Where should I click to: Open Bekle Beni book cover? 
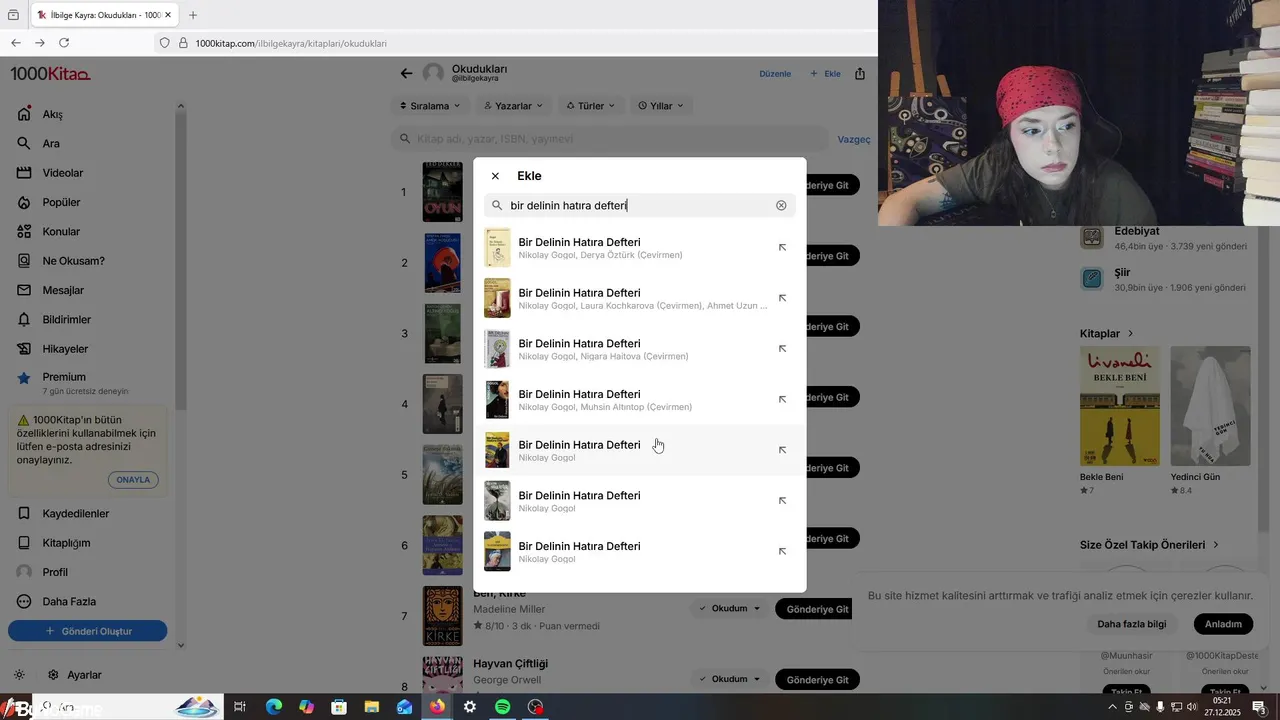(x=1120, y=406)
